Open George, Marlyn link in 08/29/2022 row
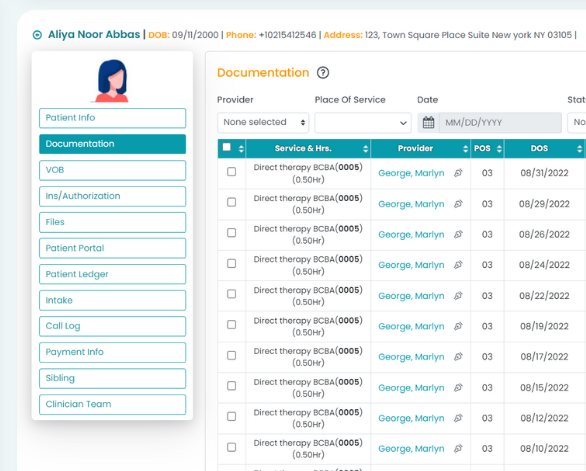Viewport: 586px width, 471px height. click(411, 204)
